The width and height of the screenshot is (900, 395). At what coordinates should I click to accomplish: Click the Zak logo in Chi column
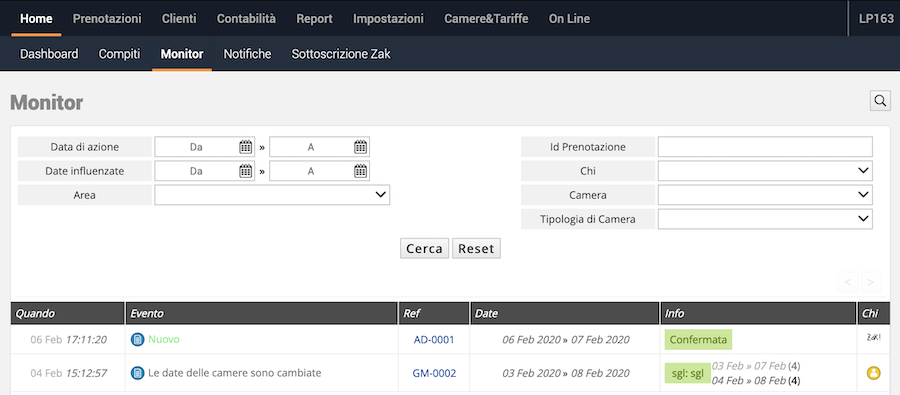pyautogui.click(x=873, y=338)
